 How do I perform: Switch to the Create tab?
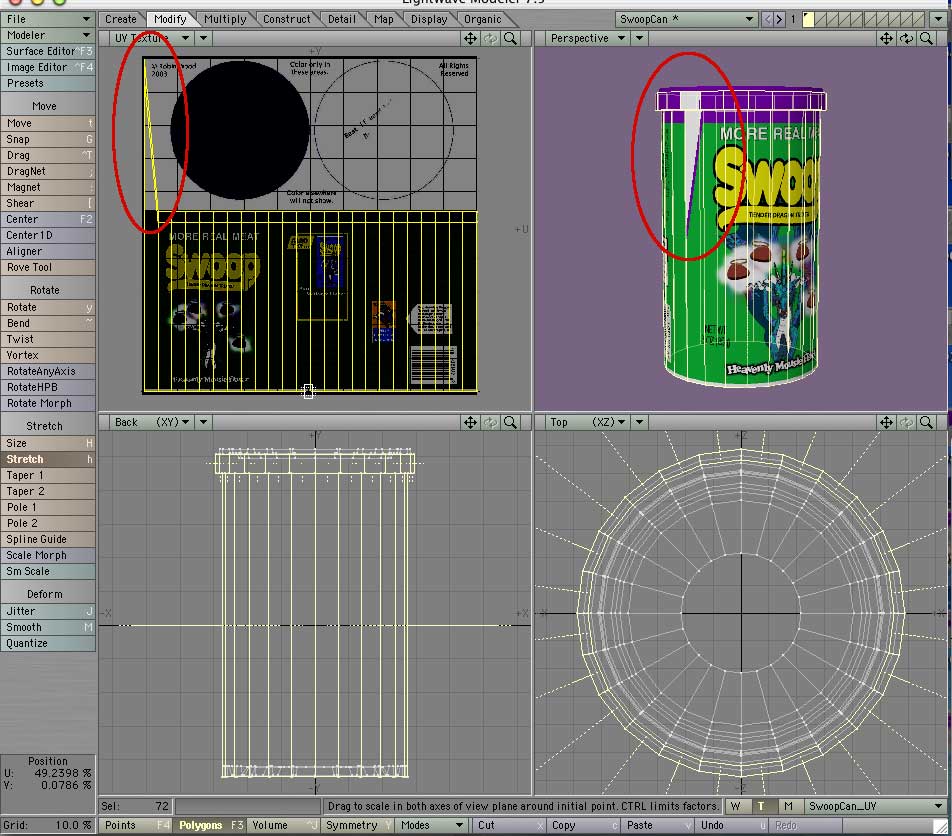[120, 19]
